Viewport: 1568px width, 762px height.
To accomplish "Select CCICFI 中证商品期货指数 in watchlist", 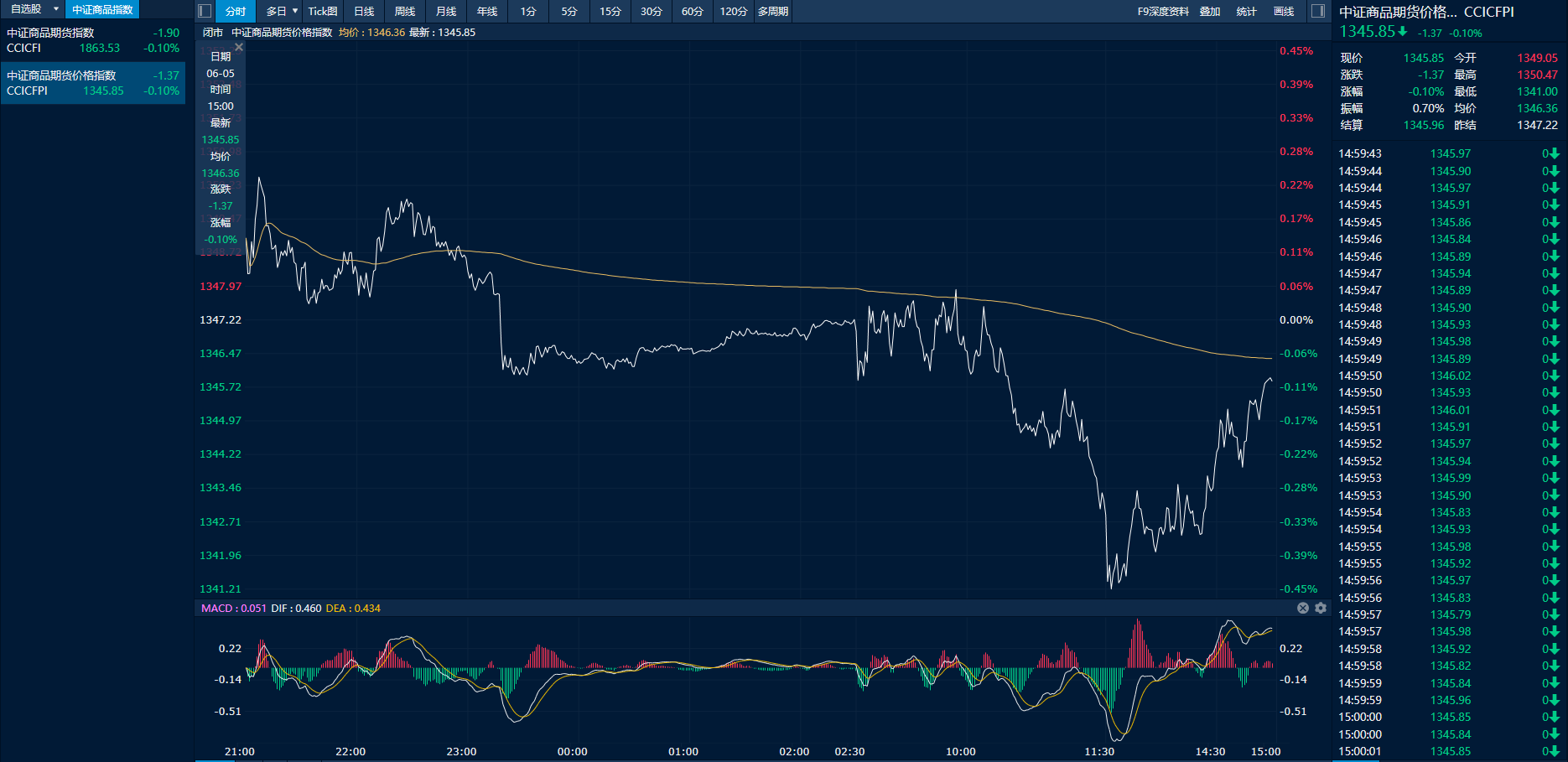I will click(92, 40).
